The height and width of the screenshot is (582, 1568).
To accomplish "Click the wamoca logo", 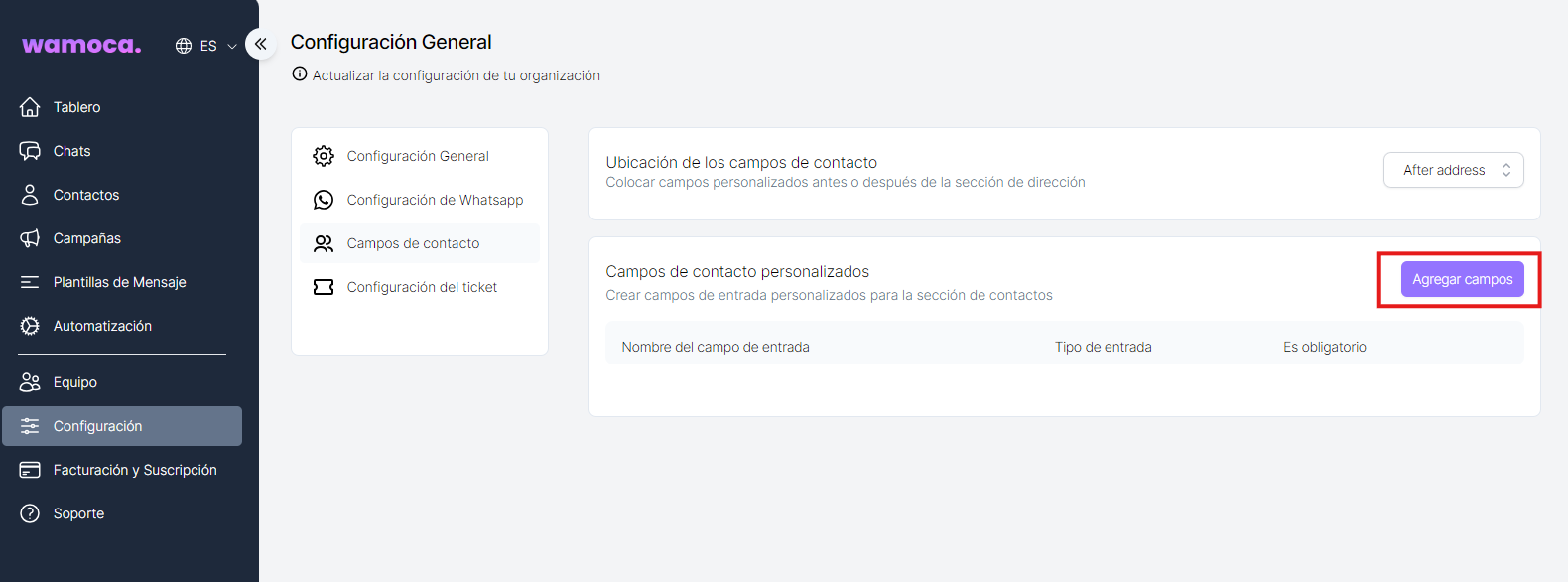I will (81, 45).
